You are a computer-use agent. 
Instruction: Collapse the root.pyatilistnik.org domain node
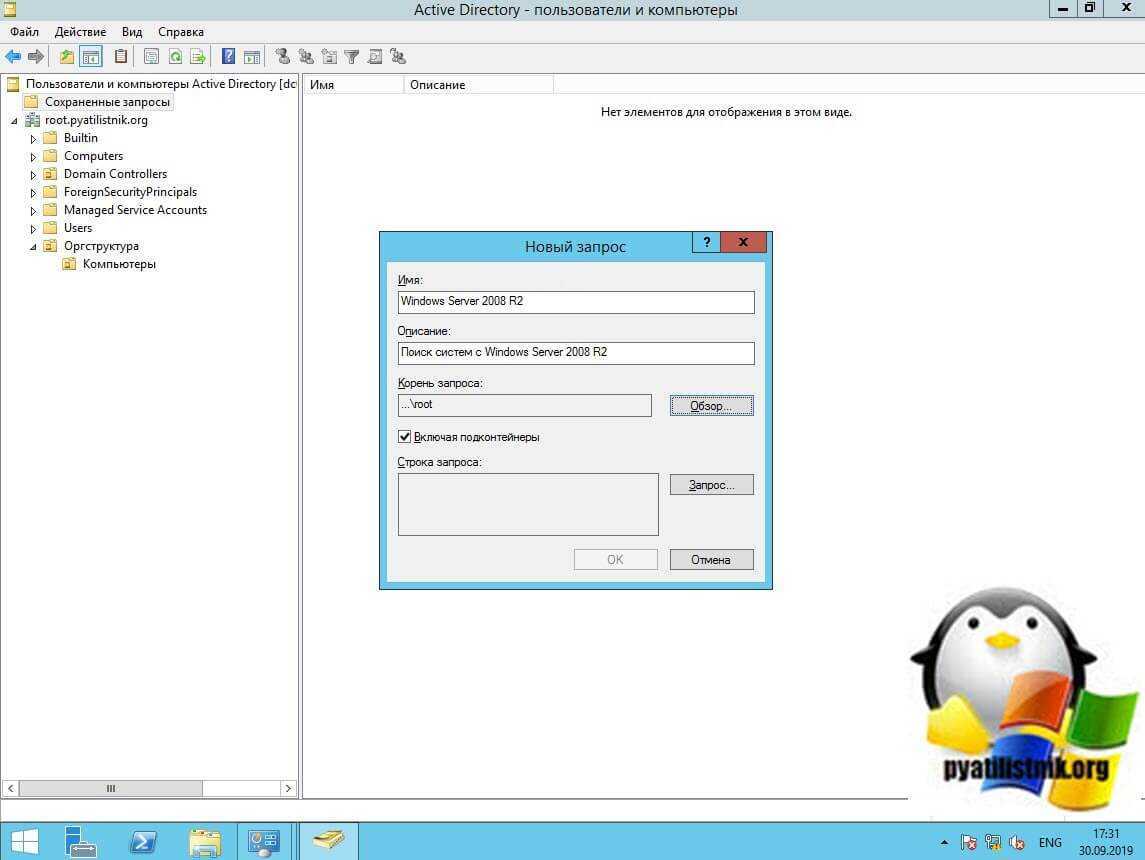click(14, 120)
